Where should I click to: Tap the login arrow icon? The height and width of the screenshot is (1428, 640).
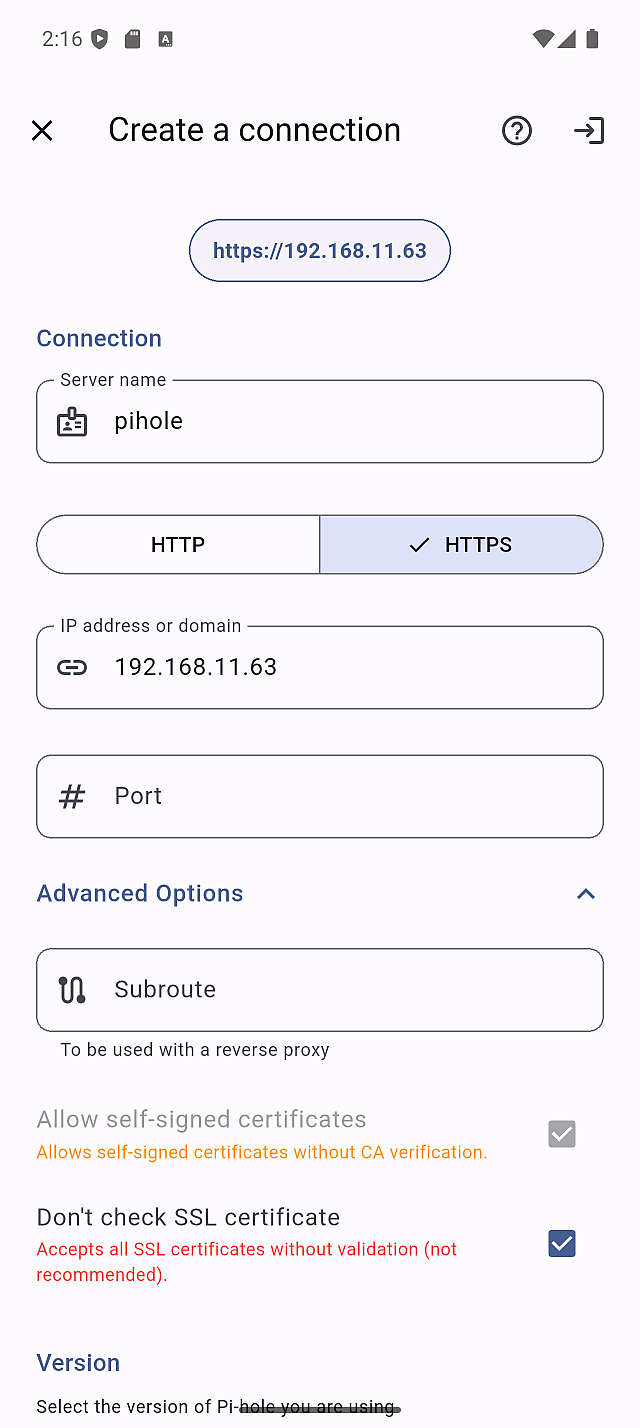point(589,130)
